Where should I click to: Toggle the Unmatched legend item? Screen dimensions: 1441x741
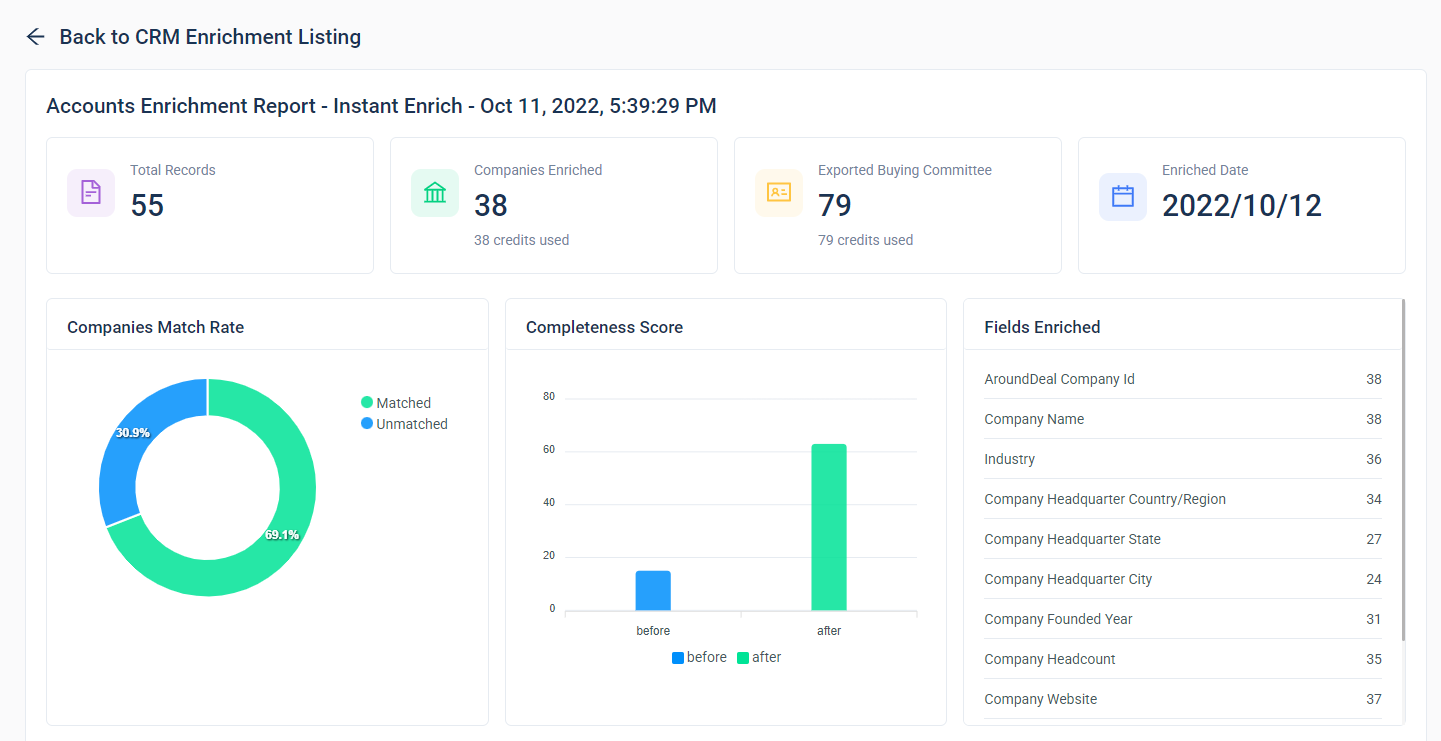pos(404,424)
